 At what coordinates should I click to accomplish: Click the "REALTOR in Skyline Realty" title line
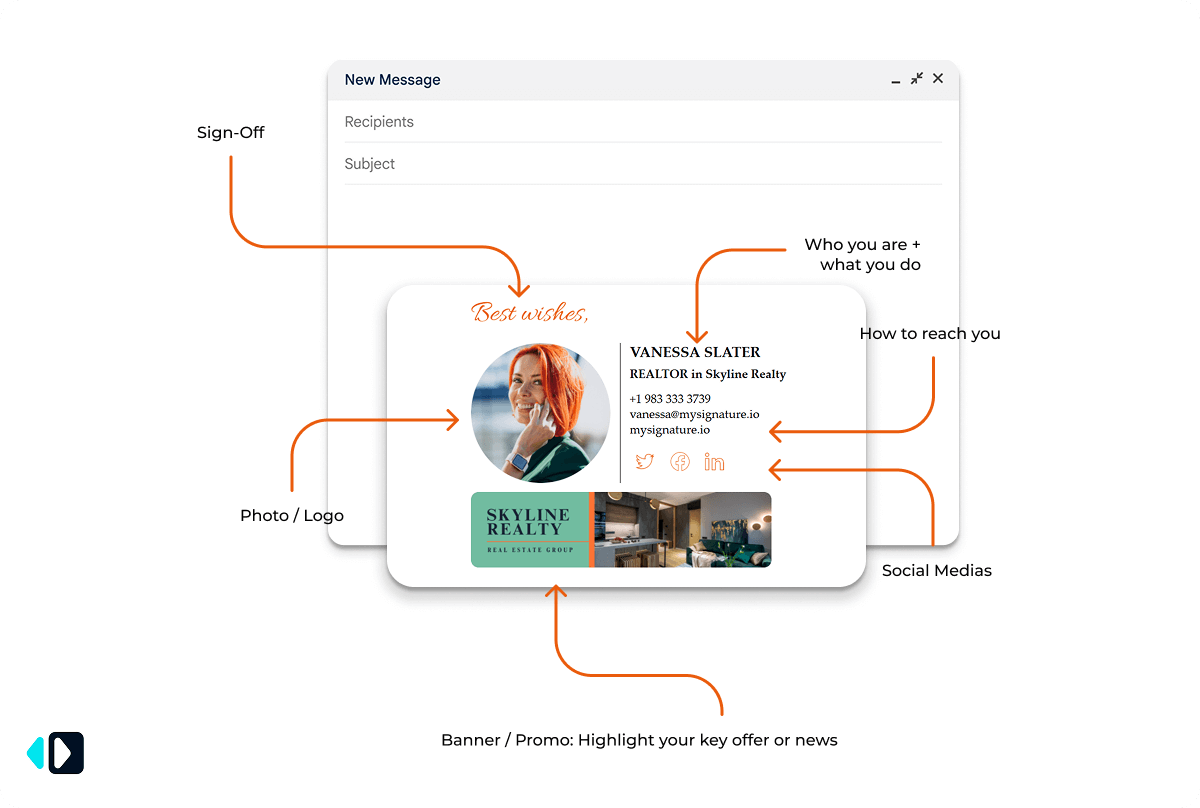click(x=707, y=374)
